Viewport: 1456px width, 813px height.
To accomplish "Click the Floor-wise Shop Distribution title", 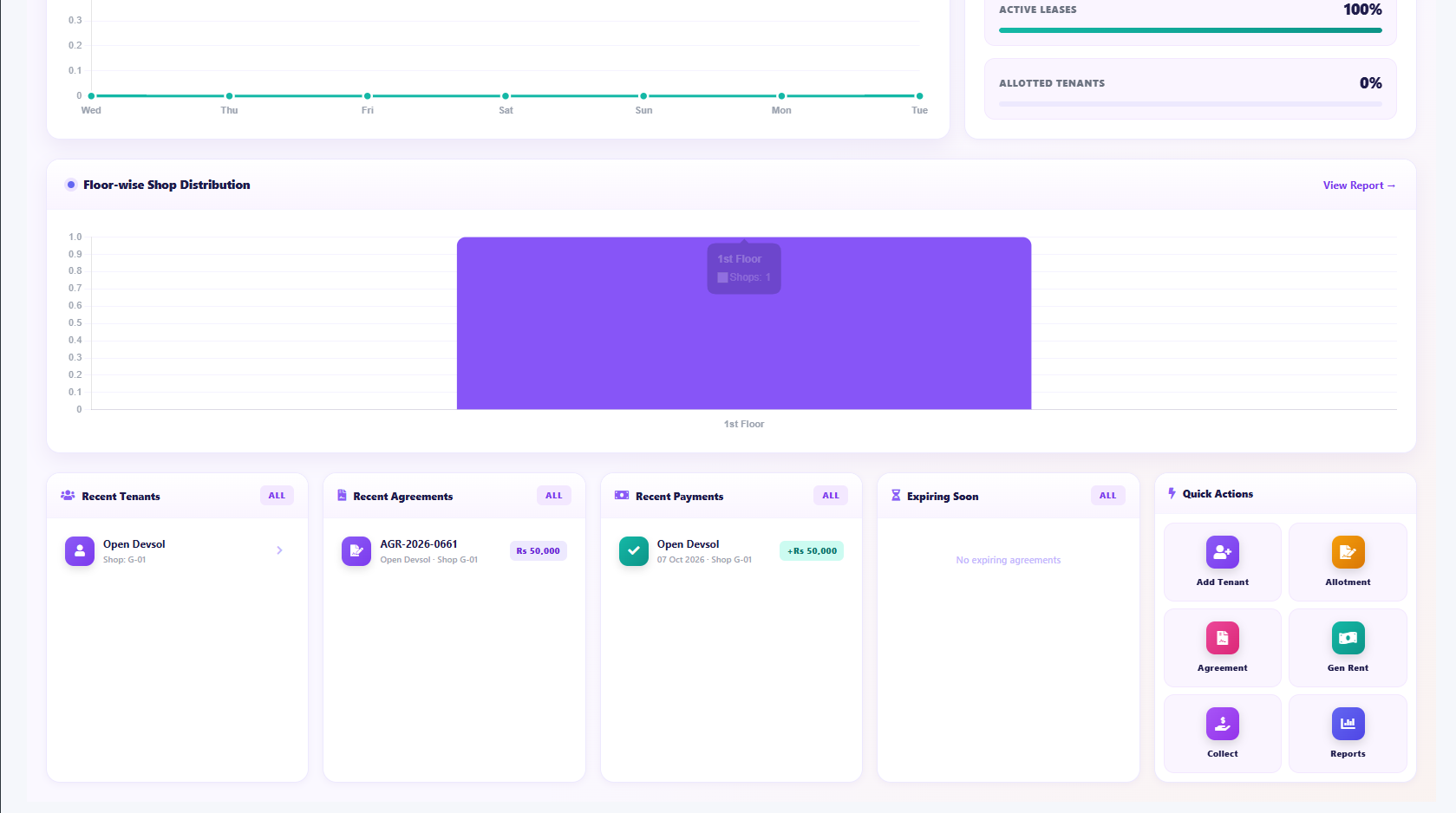I will coord(166,185).
